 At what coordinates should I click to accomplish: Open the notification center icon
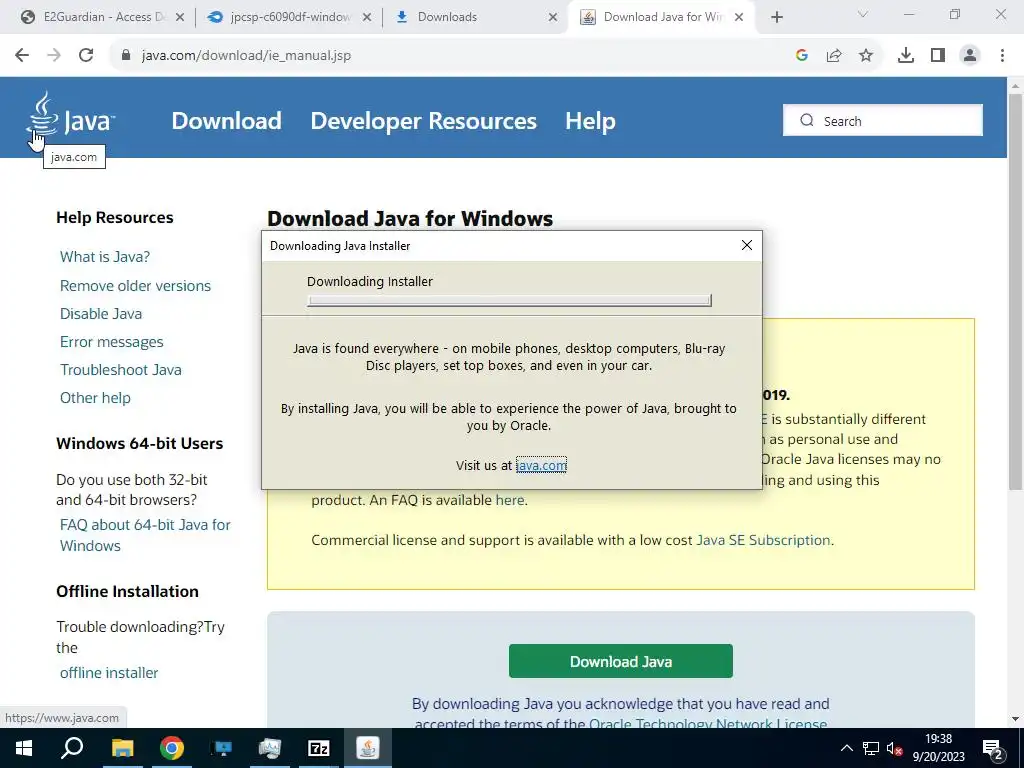pos(992,750)
